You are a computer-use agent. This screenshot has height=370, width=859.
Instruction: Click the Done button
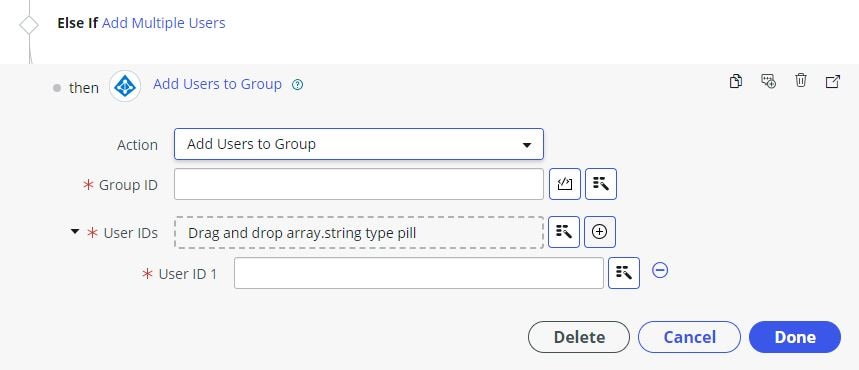[795, 337]
